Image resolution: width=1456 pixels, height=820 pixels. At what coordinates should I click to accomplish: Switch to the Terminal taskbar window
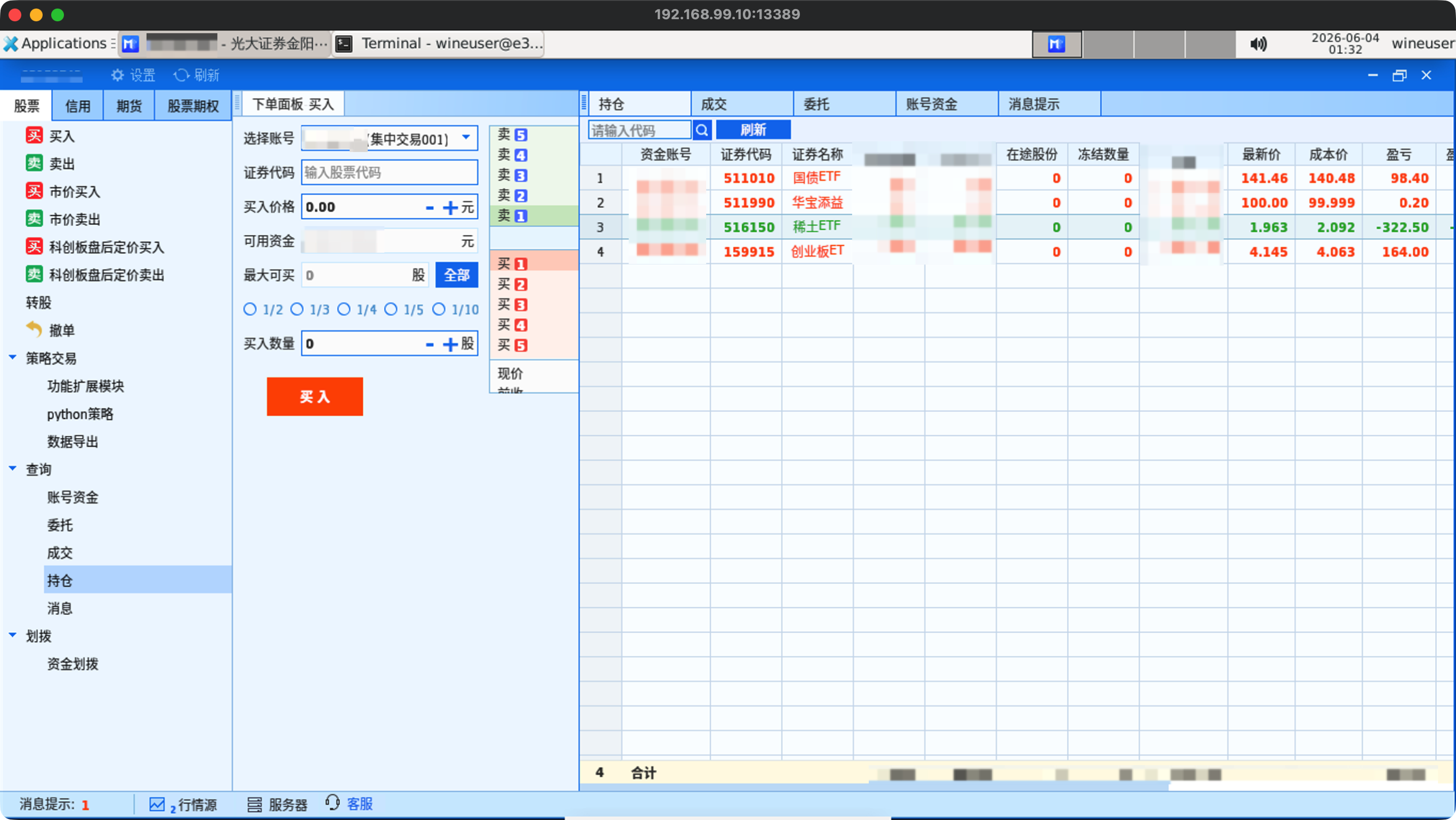coord(439,44)
